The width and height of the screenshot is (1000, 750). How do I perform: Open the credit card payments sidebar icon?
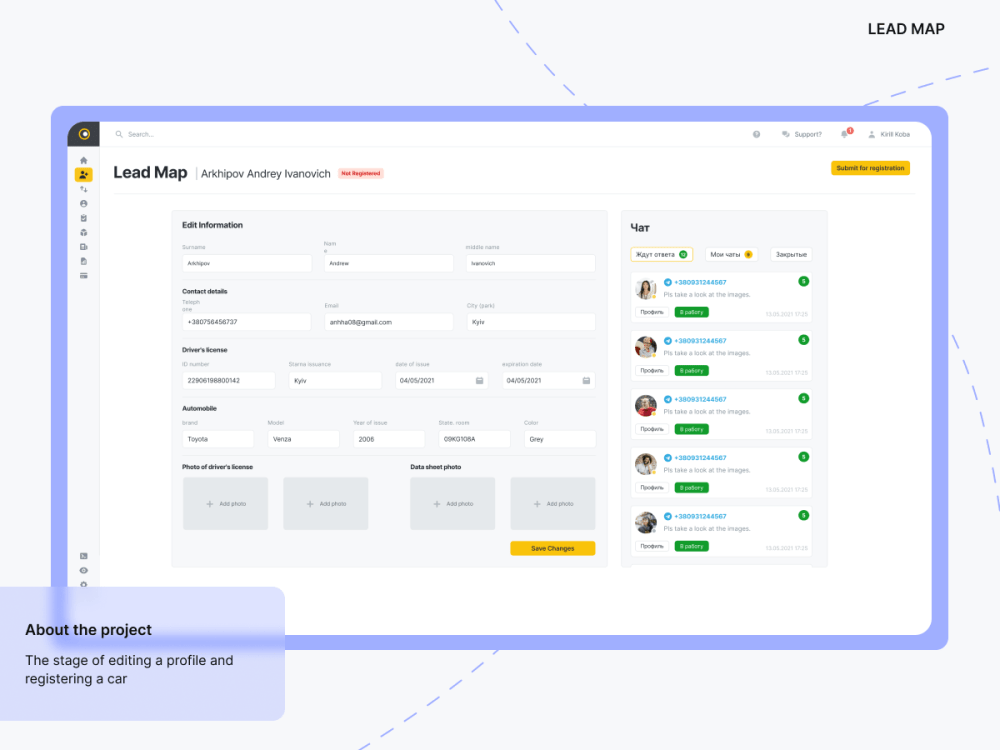pyautogui.click(x=84, y=276)
